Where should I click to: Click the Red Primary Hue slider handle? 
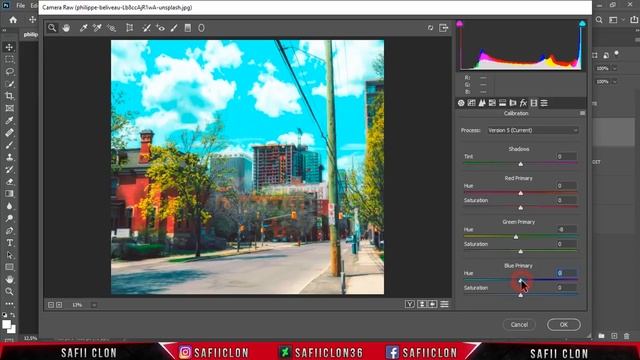(520, 193)
